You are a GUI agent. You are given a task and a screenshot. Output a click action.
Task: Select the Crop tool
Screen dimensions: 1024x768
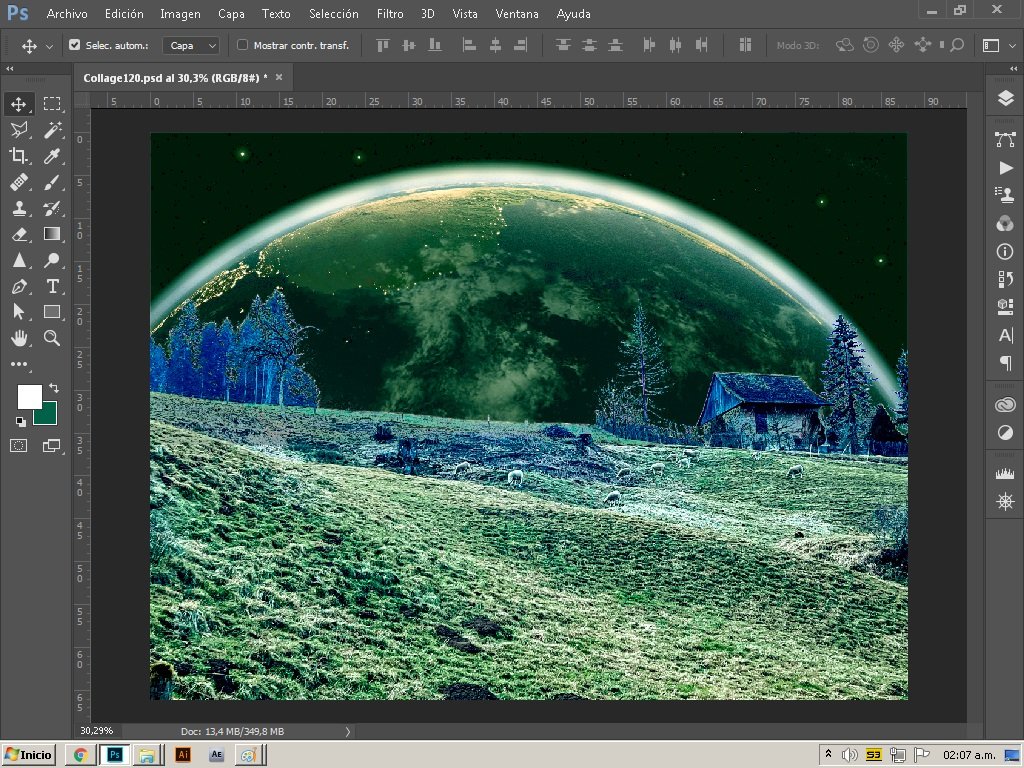[18, 155]
